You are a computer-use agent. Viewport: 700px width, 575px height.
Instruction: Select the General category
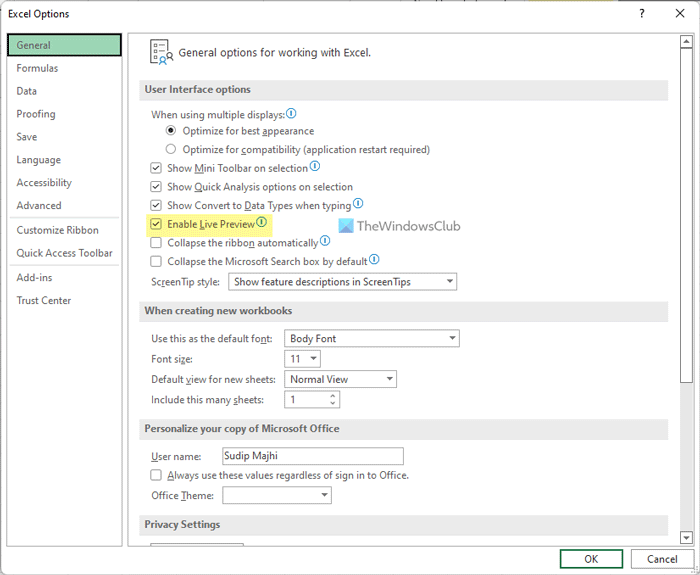[x=64, y=45]
